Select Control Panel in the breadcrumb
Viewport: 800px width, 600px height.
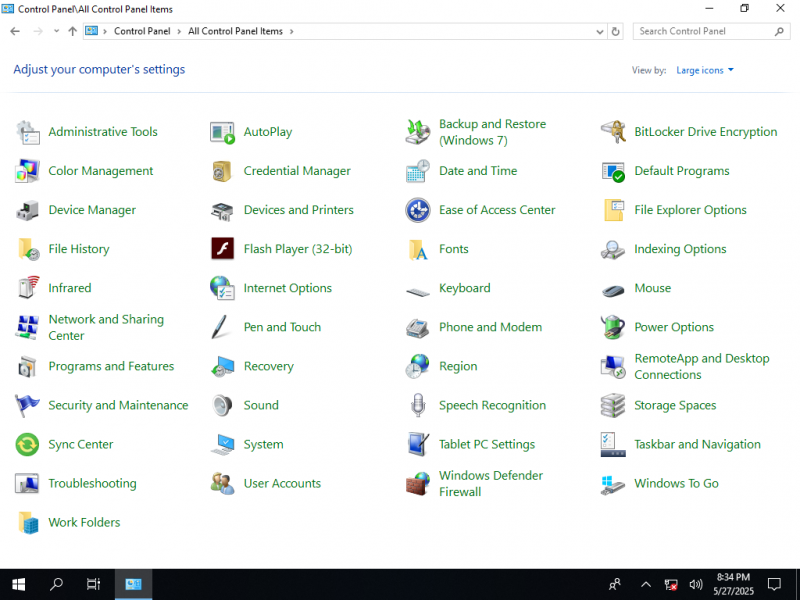[x=142, y=32]
